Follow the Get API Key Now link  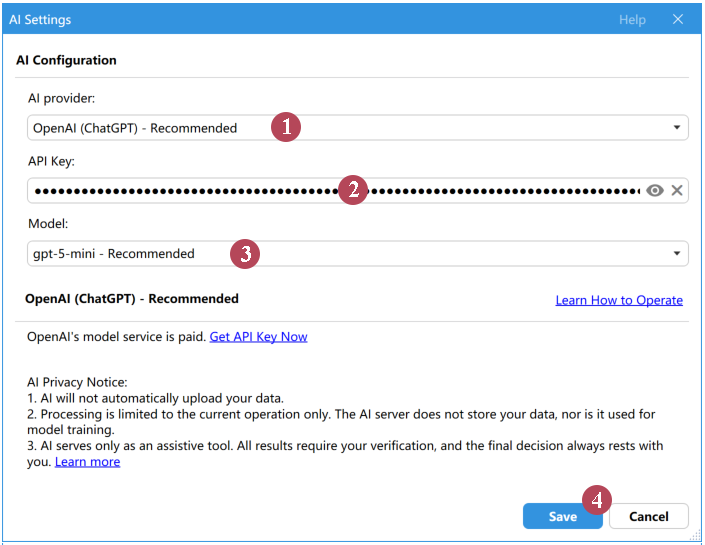259,337
